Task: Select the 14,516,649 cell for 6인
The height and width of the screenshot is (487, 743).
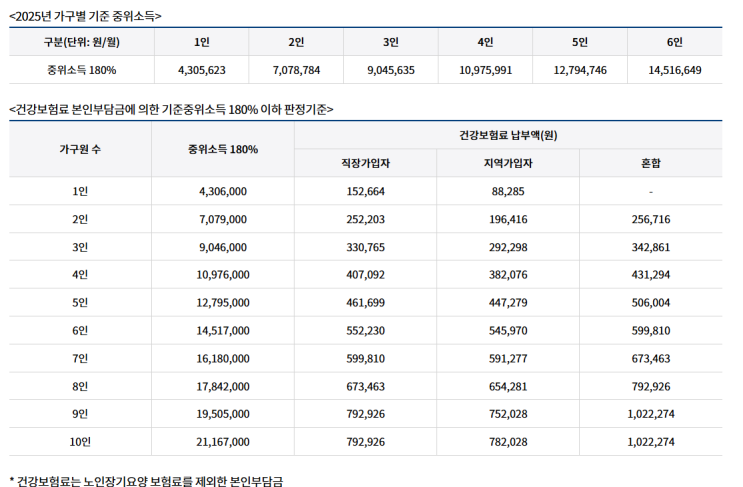Action: click(675, 70)
